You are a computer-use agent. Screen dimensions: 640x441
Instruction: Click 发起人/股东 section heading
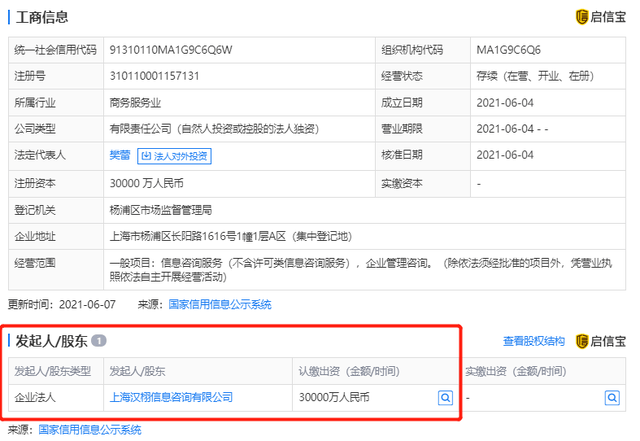51,341
